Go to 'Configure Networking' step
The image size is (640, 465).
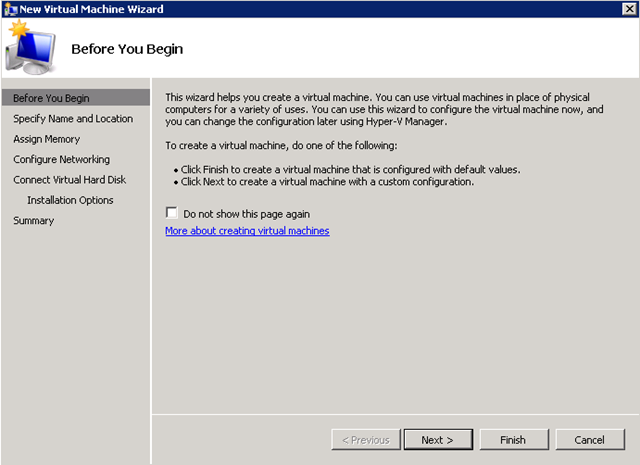[62, 160]
